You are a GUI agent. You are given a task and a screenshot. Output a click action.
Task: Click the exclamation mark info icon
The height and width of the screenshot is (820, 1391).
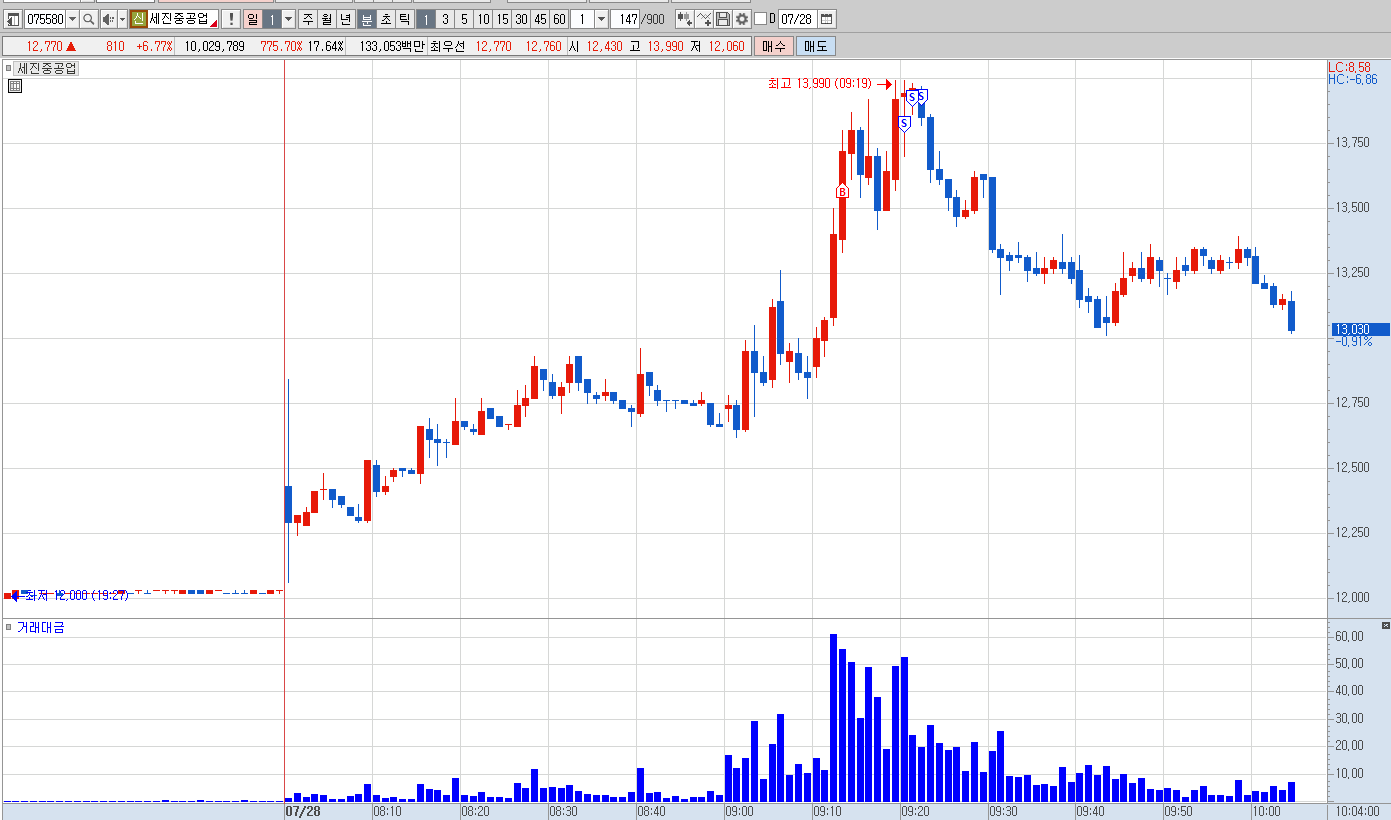click(230, 19)
